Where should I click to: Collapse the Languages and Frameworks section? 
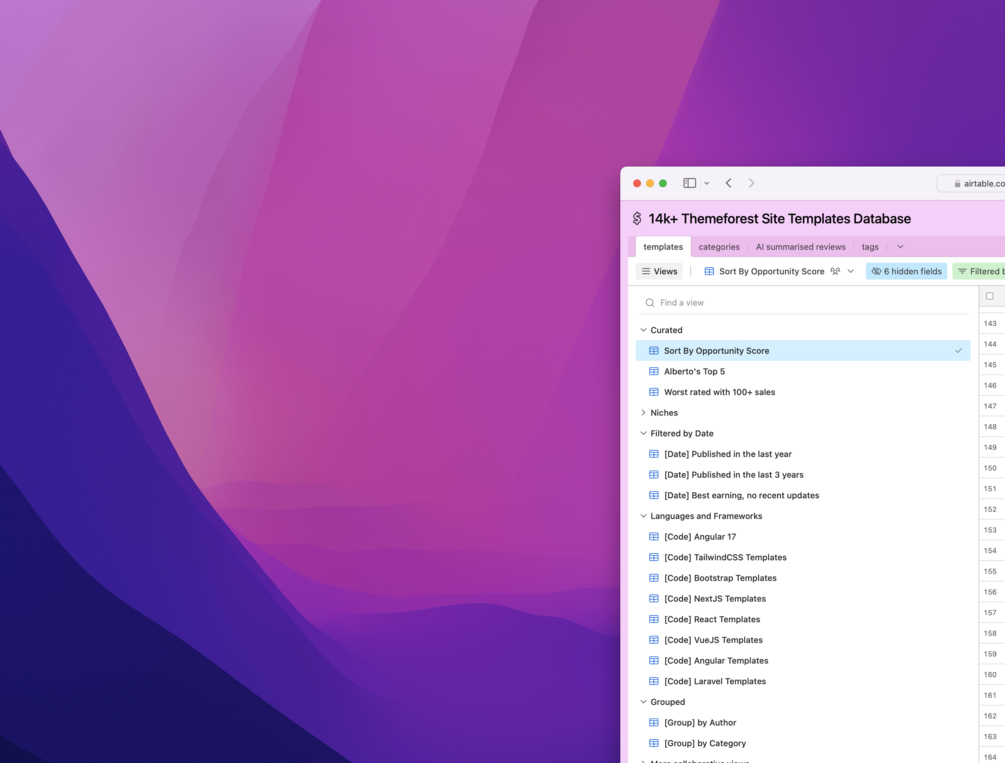[643, 516]
